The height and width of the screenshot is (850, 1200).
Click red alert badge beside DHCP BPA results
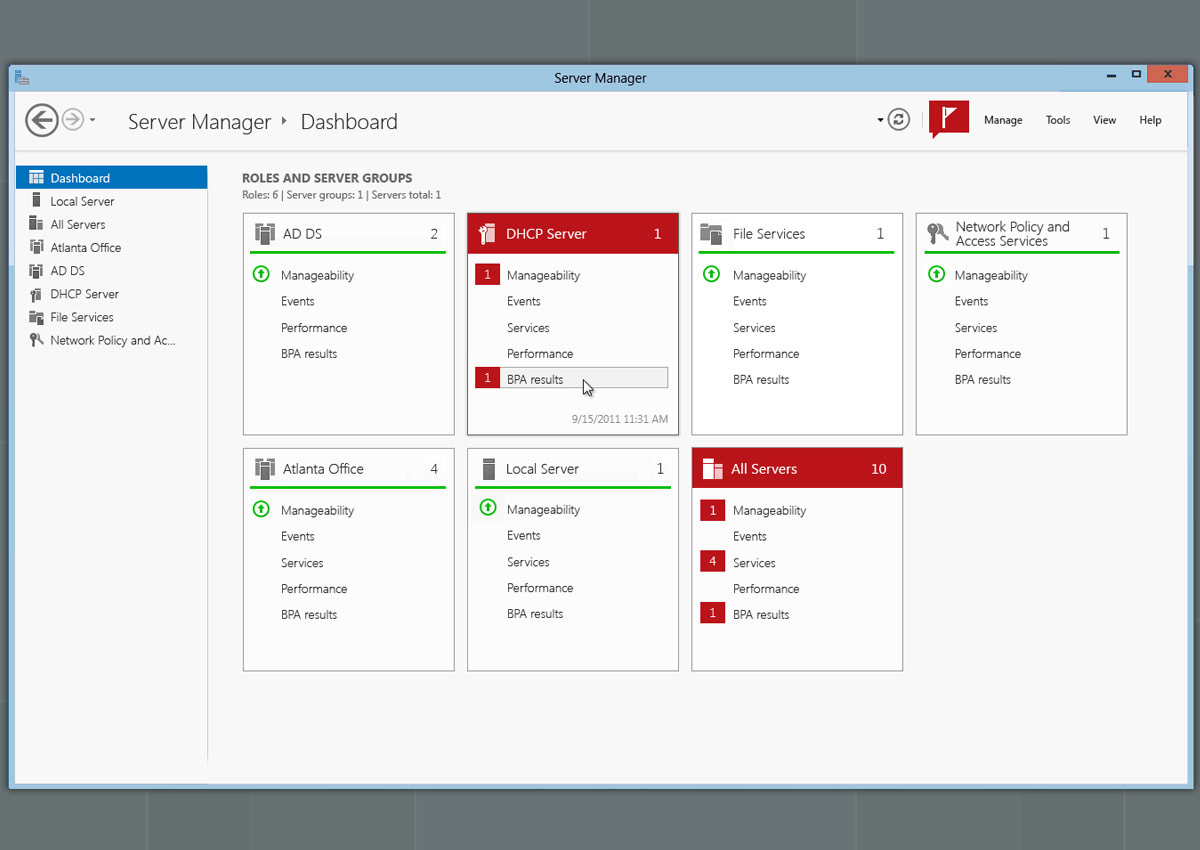(487, 378)
